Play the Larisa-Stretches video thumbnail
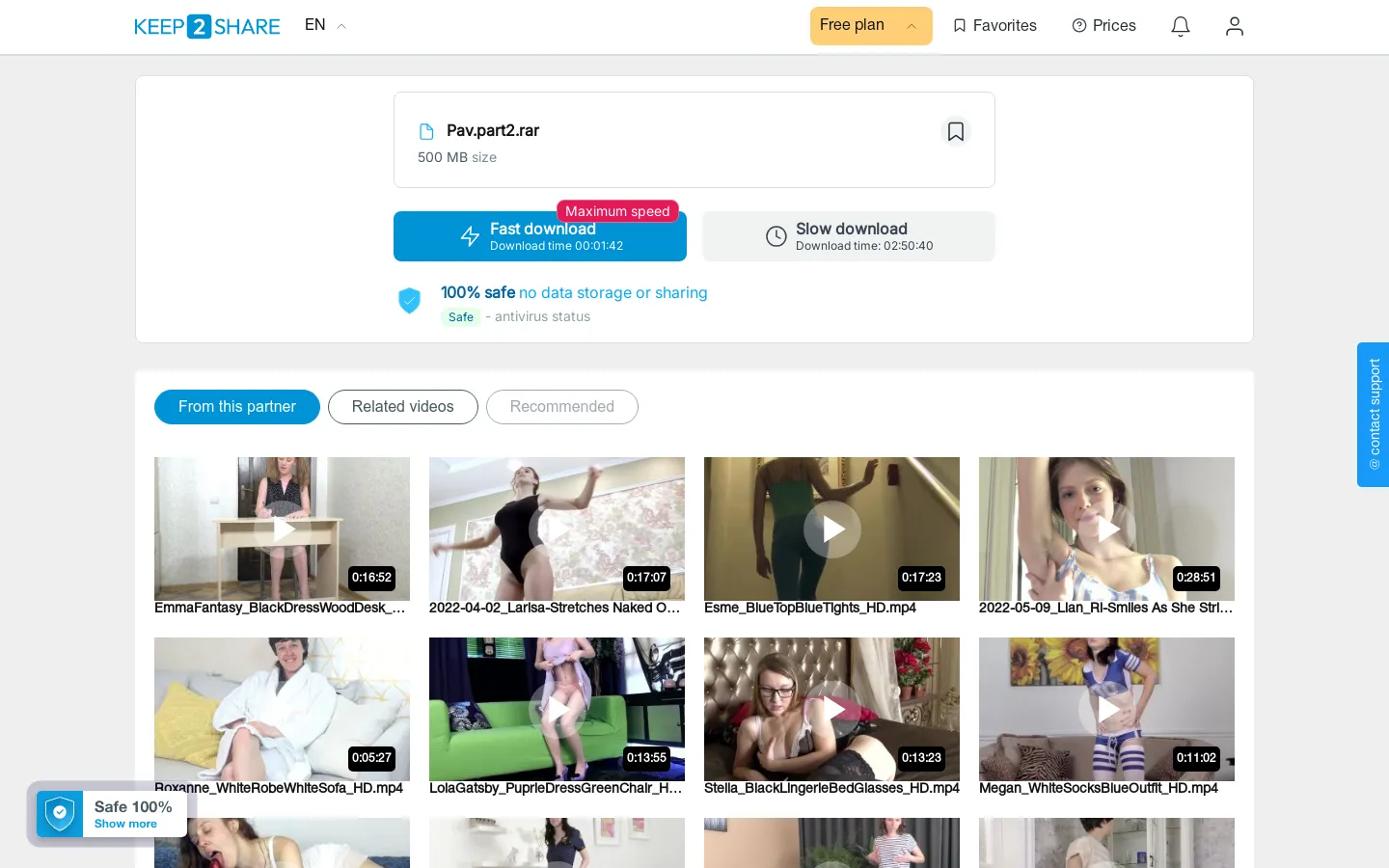The width and height of the screenshot is (1389, 868). (x=557, y=529)
